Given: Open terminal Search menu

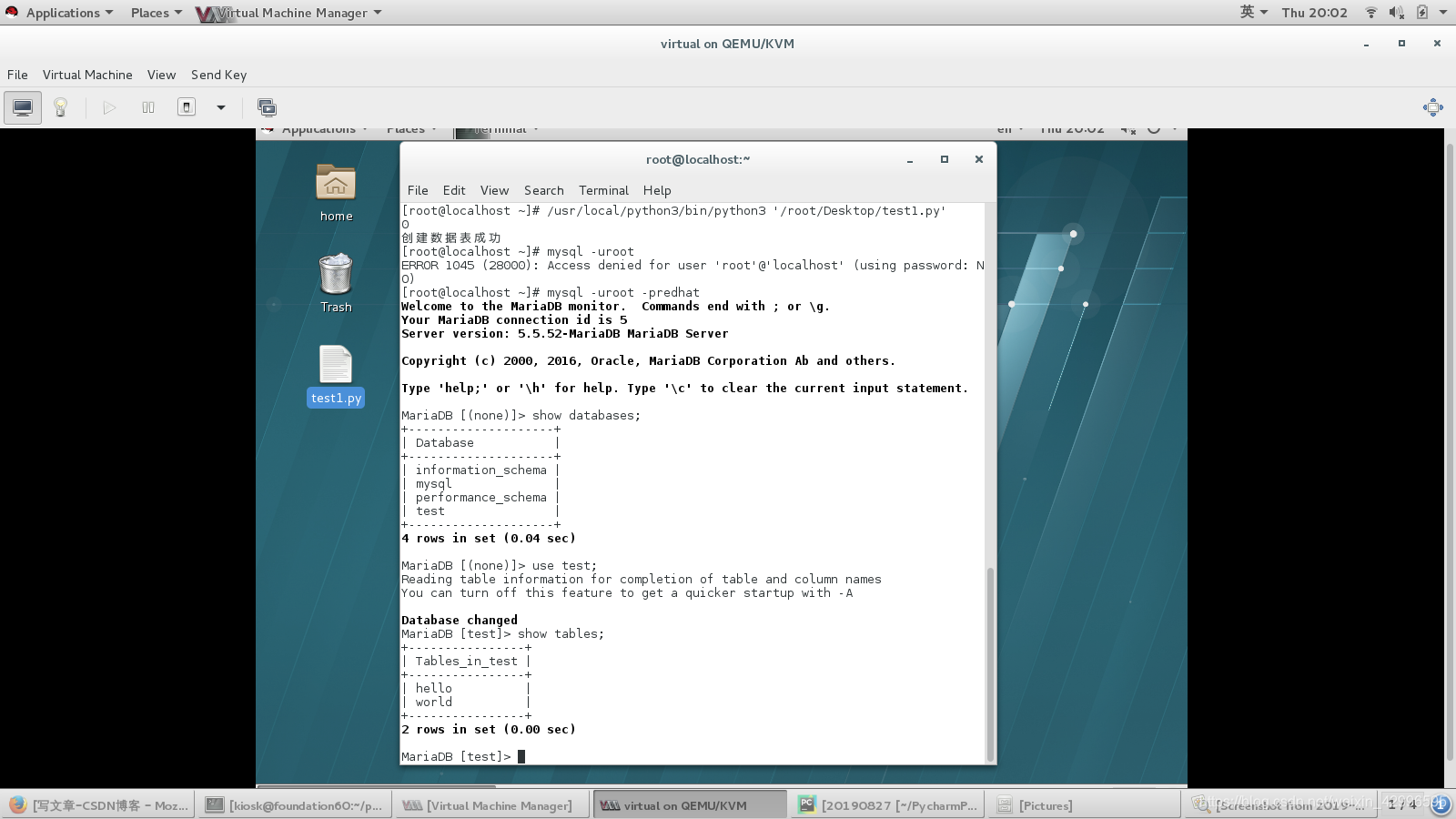Looking at the screenshot, I should click(x=543, y=190).
